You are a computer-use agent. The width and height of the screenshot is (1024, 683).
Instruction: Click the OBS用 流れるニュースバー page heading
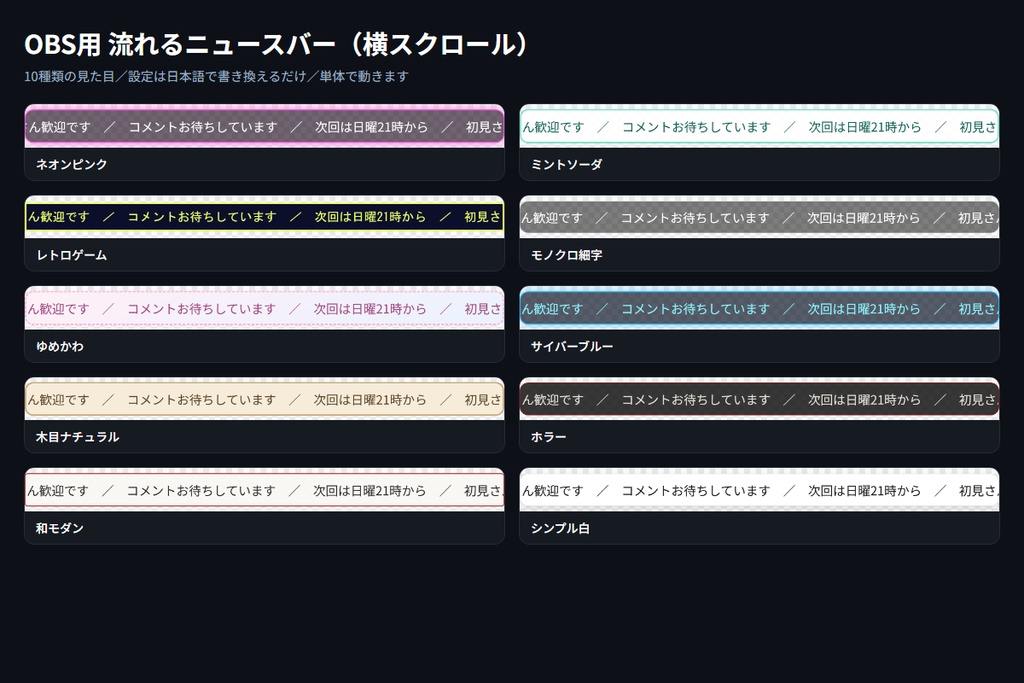(x=276, y=44)
